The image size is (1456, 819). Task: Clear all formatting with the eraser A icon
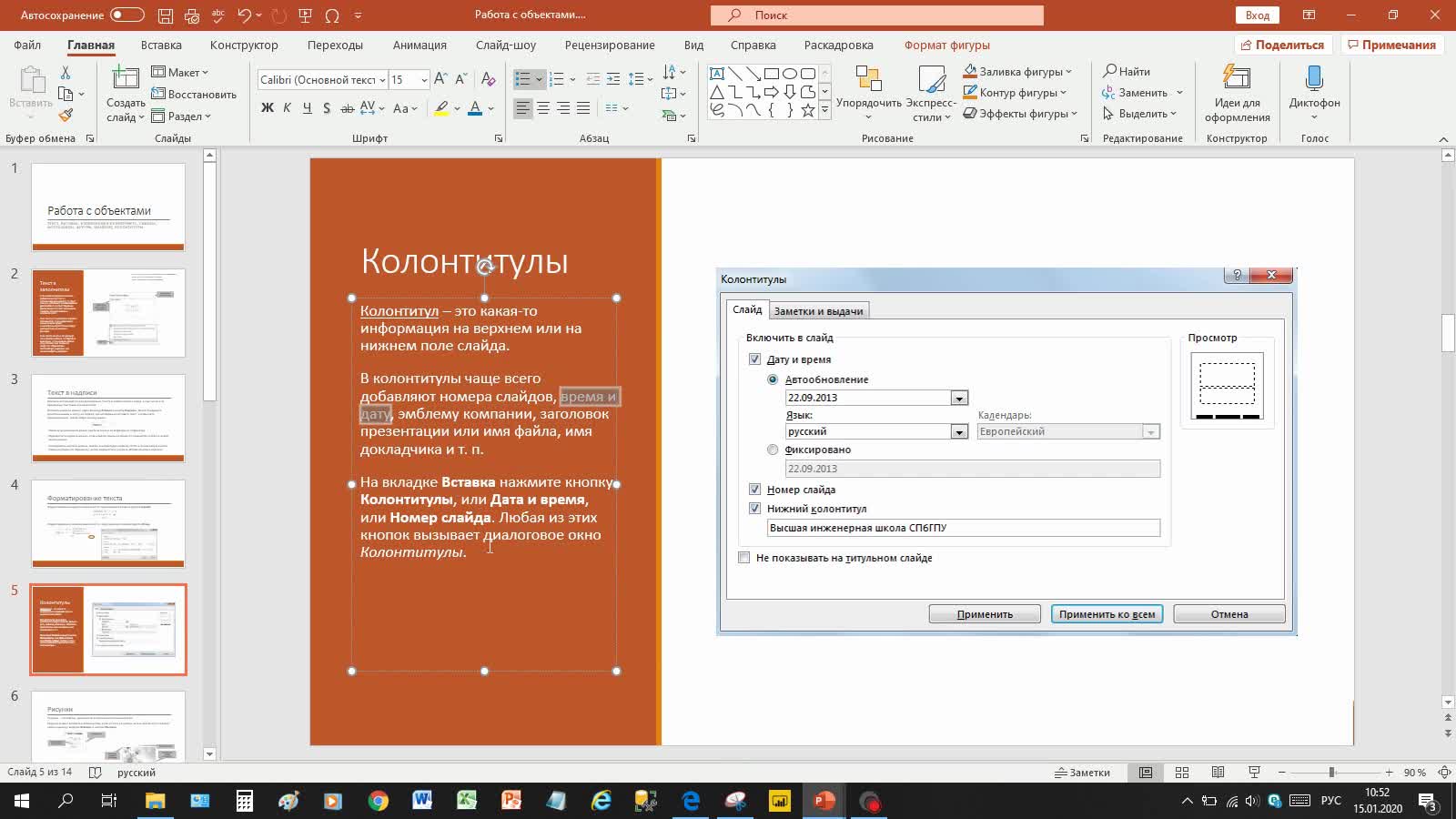[x=489, y=79]
